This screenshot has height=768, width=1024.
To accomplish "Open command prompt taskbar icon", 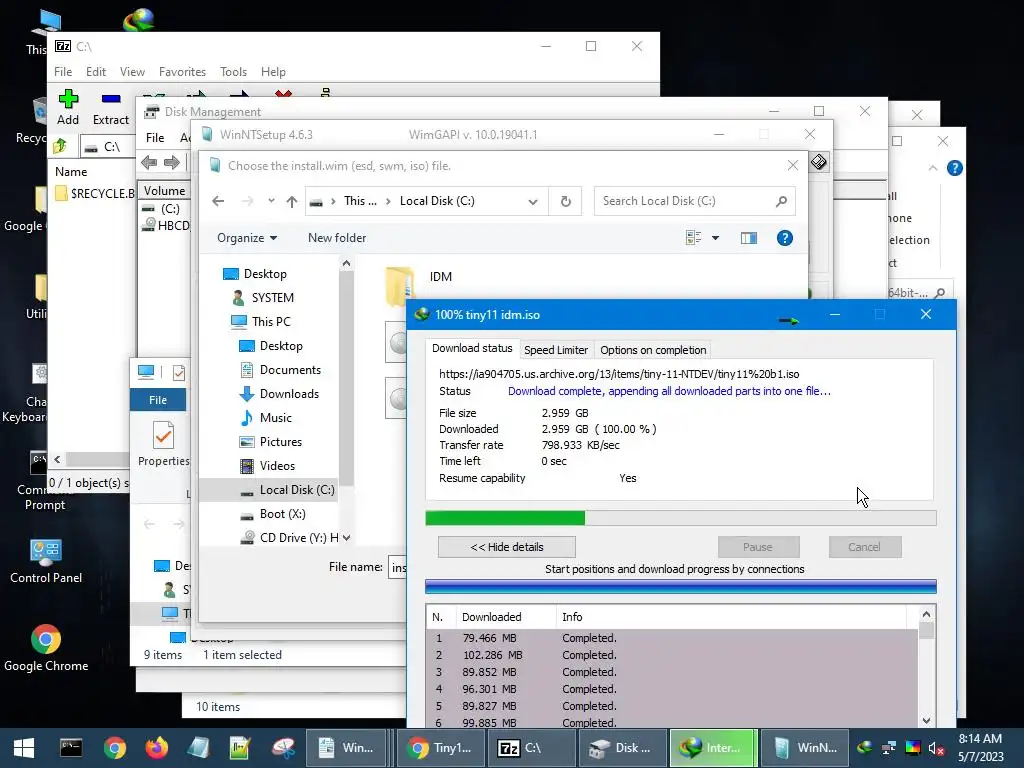I will (71, 748).
